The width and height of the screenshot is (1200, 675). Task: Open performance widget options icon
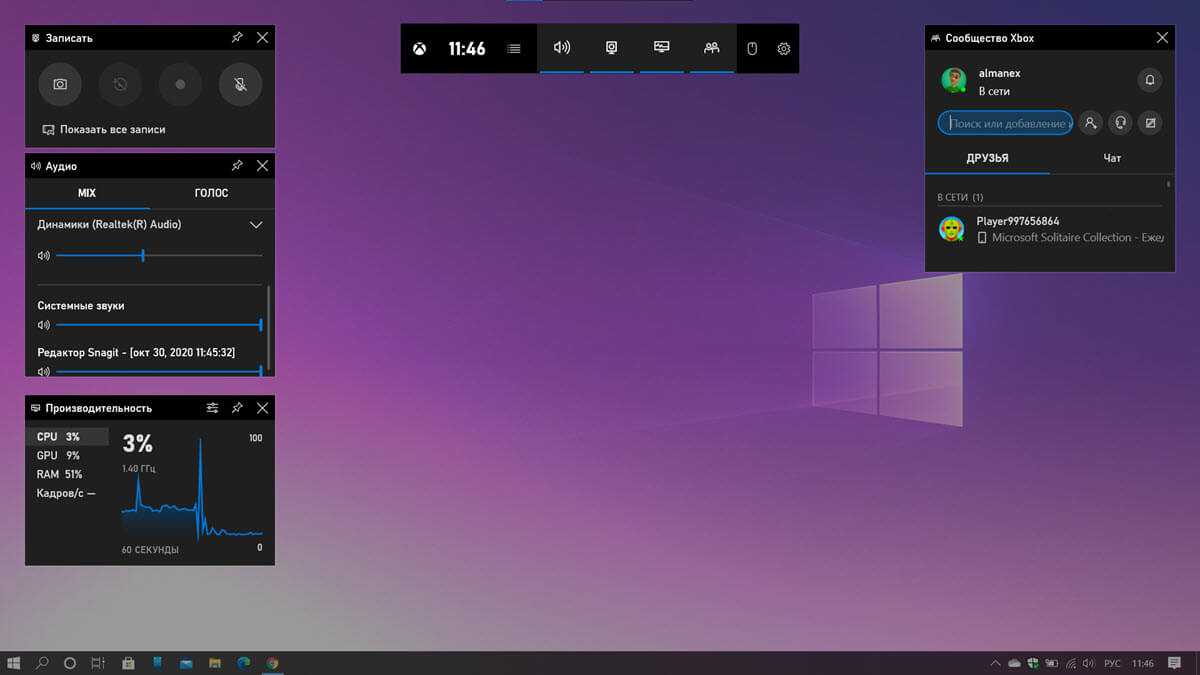pyautogui.click(x=212, y=408)
